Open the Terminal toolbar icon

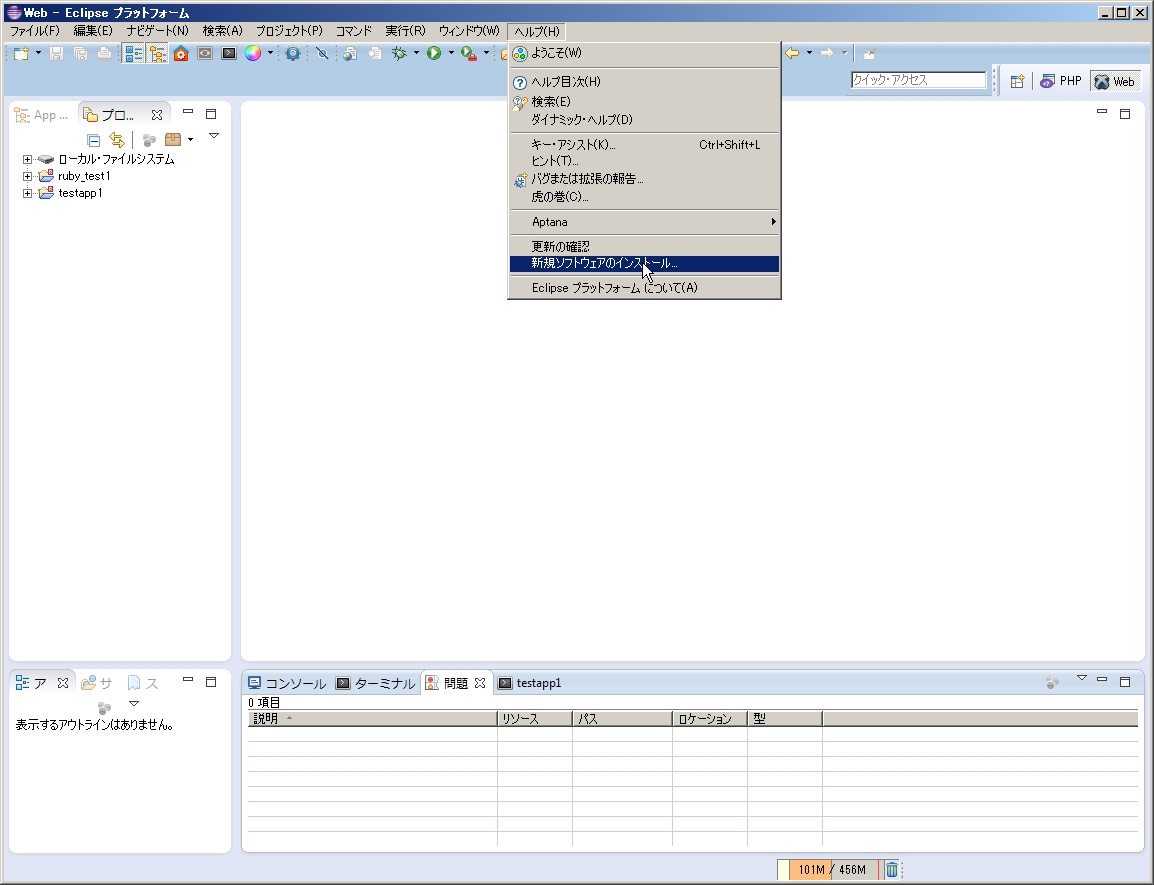229,53
